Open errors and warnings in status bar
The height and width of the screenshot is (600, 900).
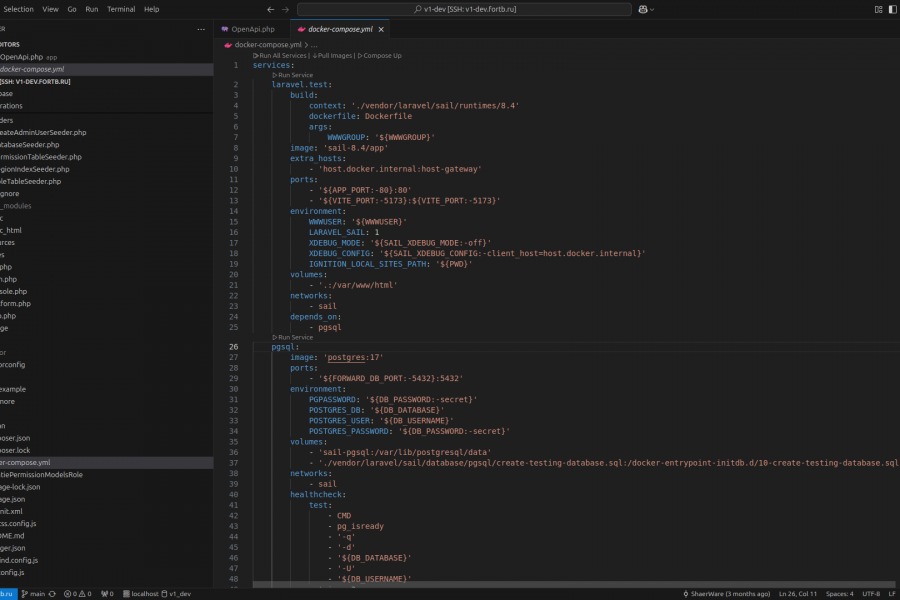coord(78,593)
